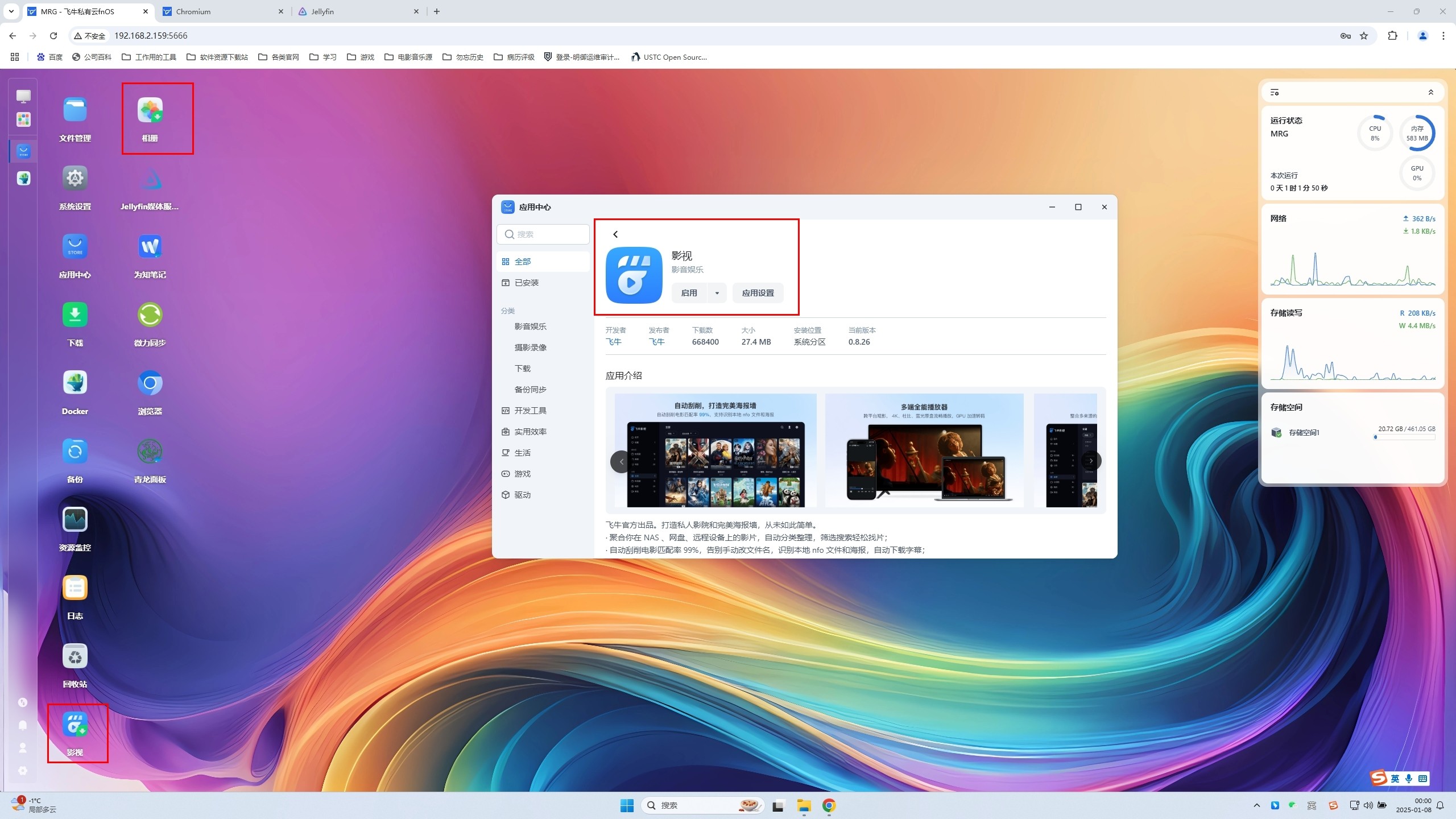The height and width of the screenshot is (819, 1456).
Task: Open user profile icon in left dock
Action: tap(23, 748)
